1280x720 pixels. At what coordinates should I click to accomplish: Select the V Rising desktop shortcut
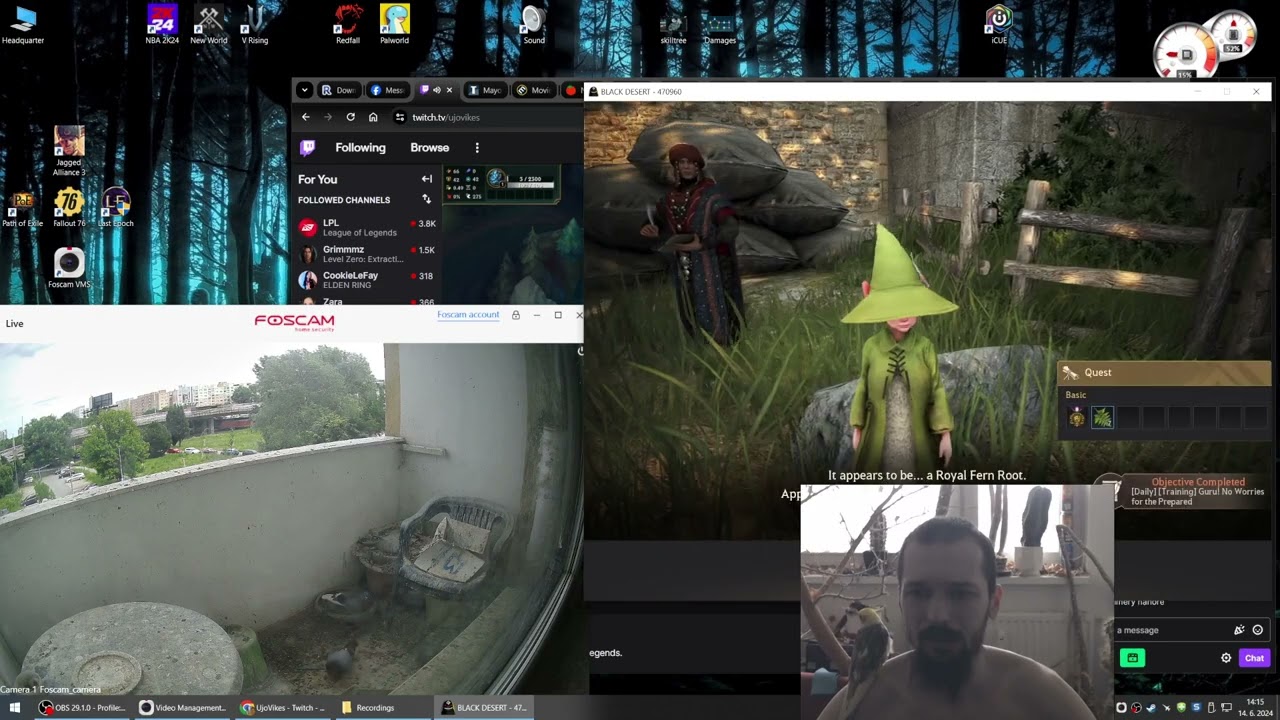click(x=255, y=25)
